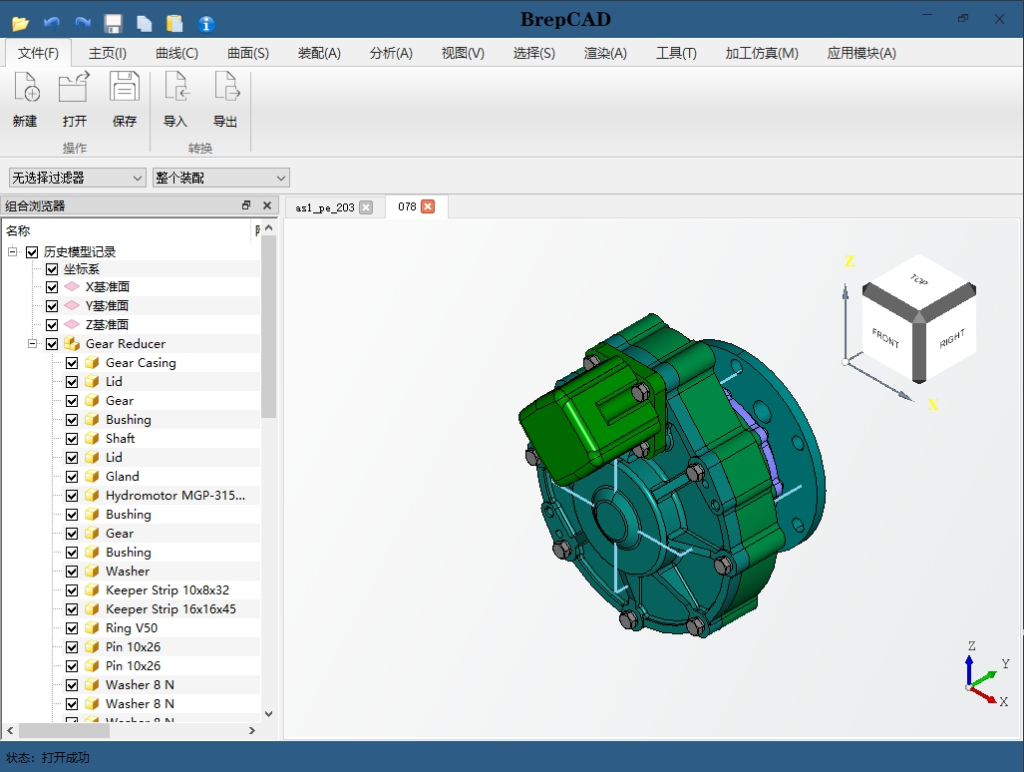Image resolution: width=1024 pixels, height=772 pixels.
Task: Click the 名称 column header
Action: tap(18, 230)
